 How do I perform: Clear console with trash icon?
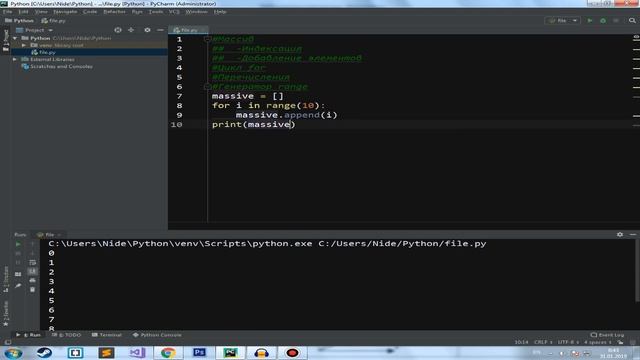(33, 290)
